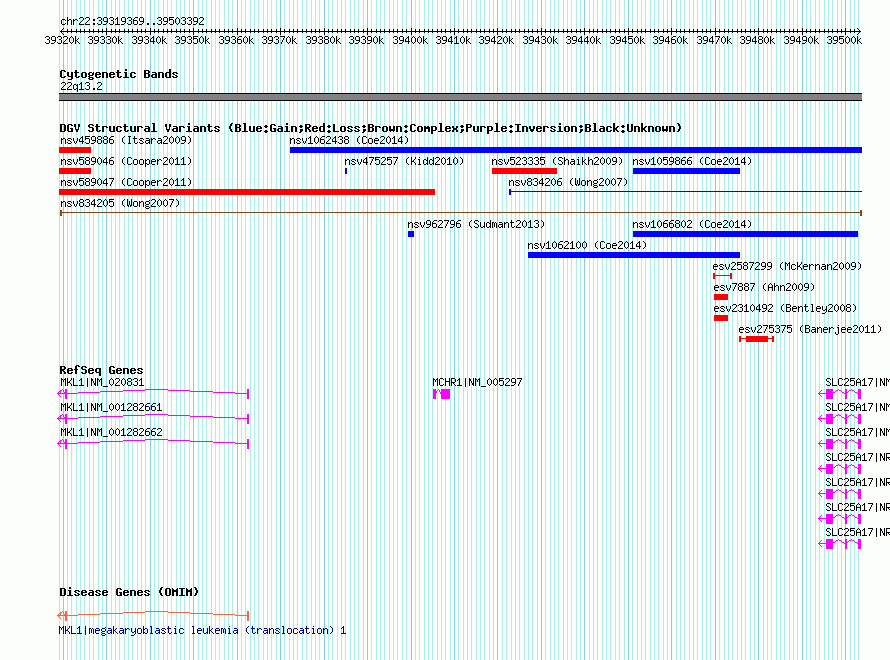This screenshot has width=890, height=660.
Task: Open nsv962796 (Sudmant2013) label
Action: point(476,224)
